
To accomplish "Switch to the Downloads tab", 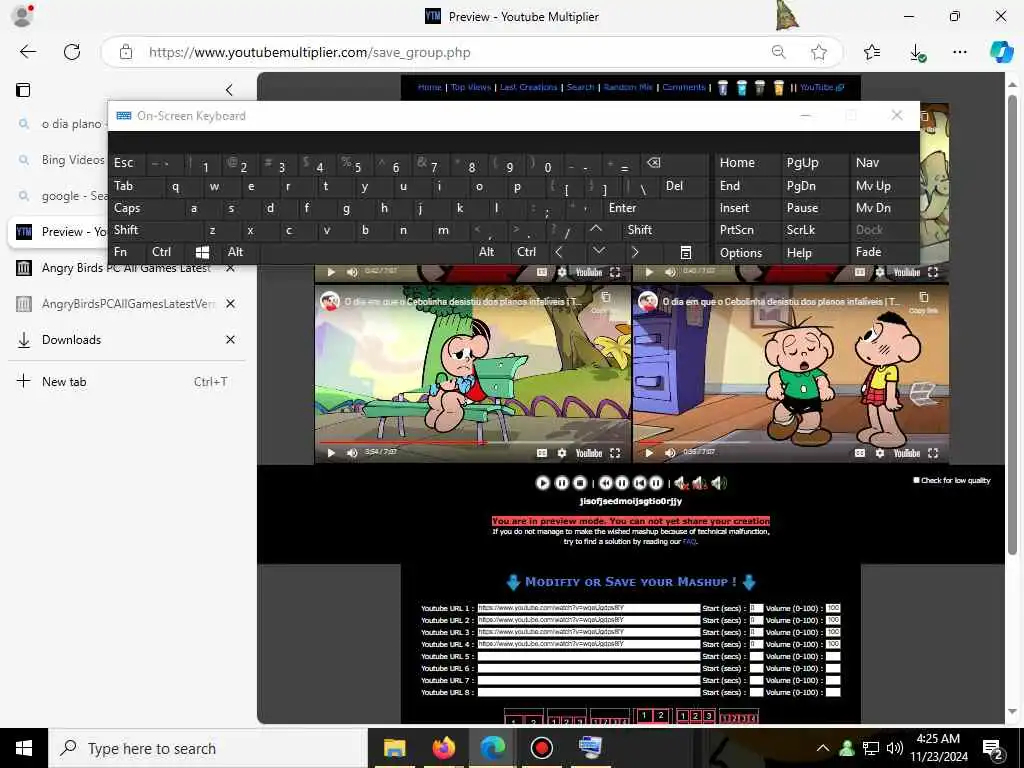I will 125,340.
